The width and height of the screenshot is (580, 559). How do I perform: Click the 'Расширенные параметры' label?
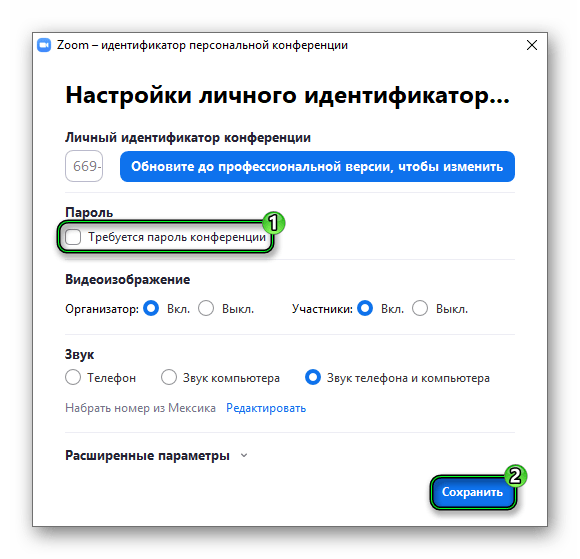coord(147,455)
